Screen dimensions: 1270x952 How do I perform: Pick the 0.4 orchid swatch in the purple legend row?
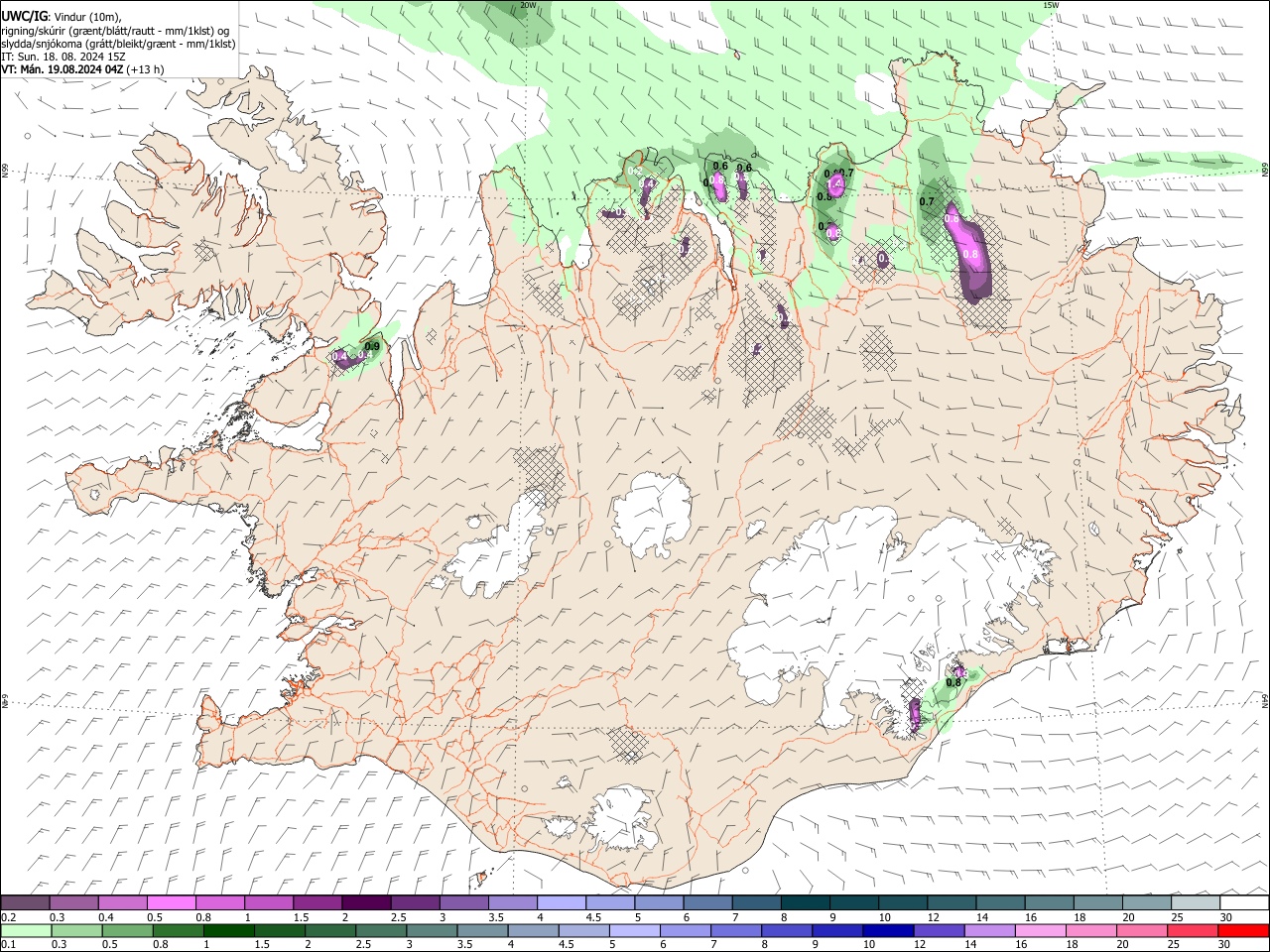(122, 903)
